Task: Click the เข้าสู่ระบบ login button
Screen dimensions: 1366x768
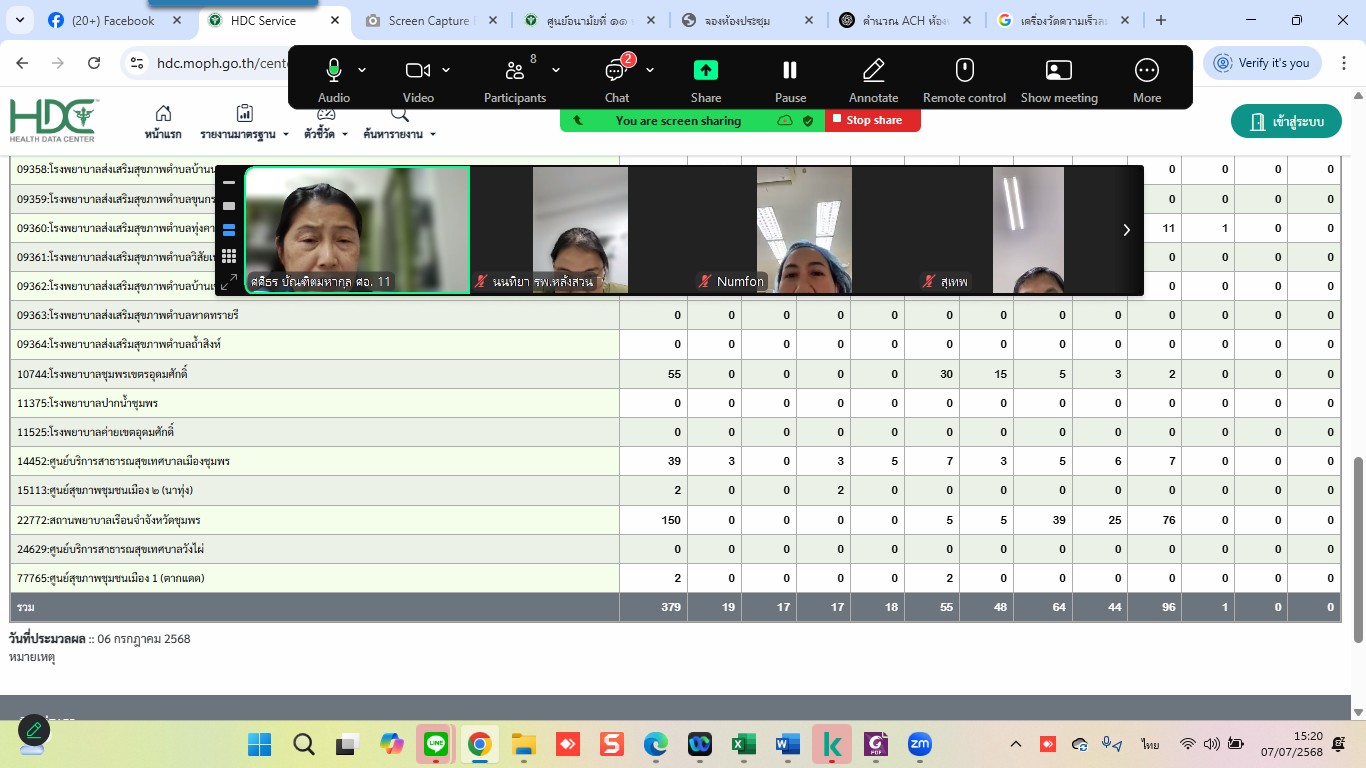Action: (x=1286, y=122)
